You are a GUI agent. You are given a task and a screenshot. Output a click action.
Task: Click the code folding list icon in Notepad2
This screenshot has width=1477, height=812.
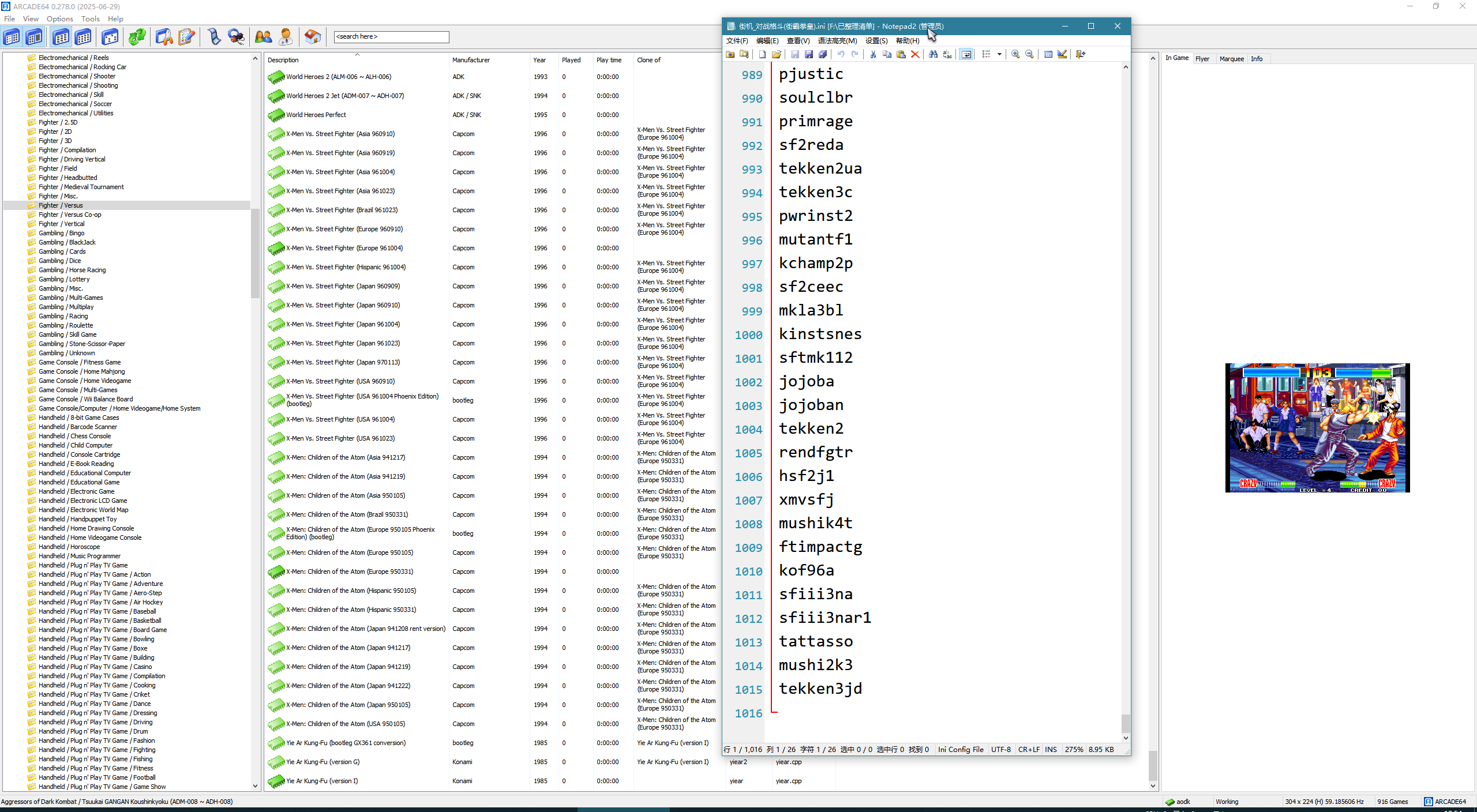click(987, 54)
